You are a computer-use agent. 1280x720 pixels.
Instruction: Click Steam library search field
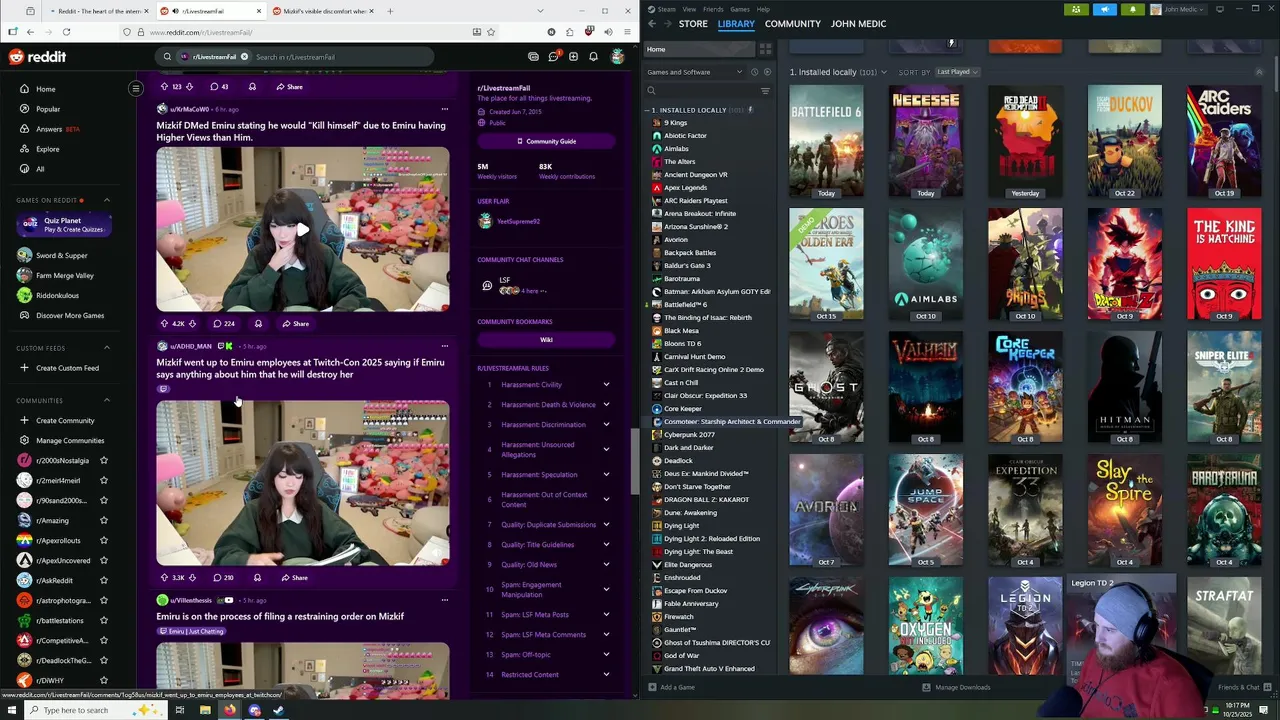pos(700,91)
